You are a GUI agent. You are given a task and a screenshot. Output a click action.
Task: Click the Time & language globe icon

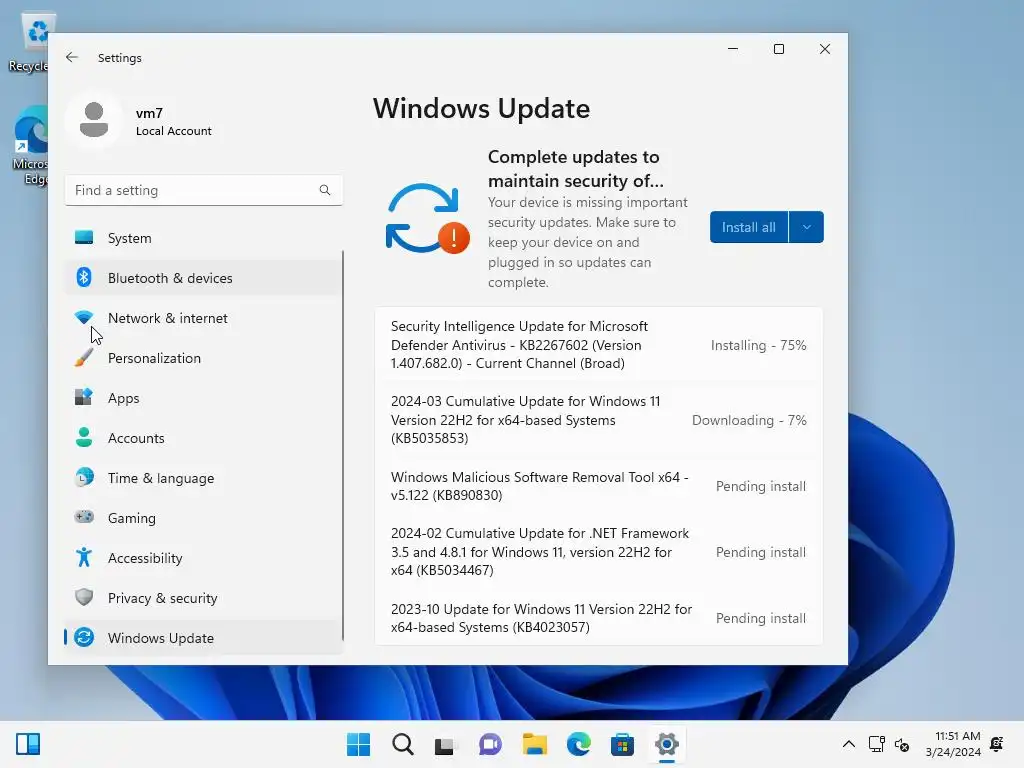click(x=84, y=477)
